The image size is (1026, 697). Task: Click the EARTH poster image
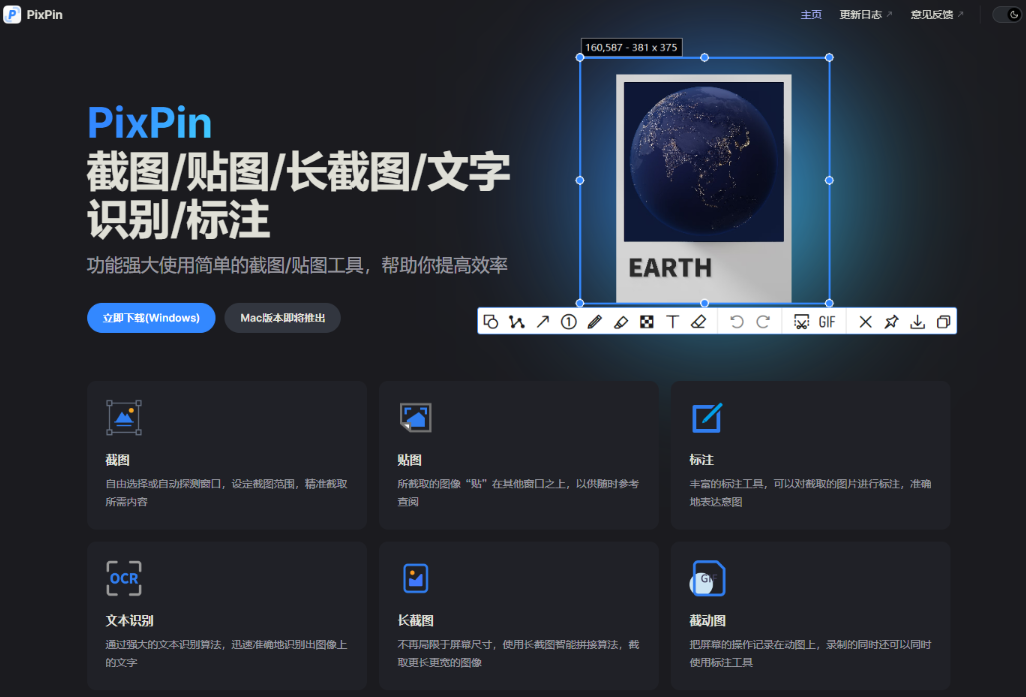704,188
